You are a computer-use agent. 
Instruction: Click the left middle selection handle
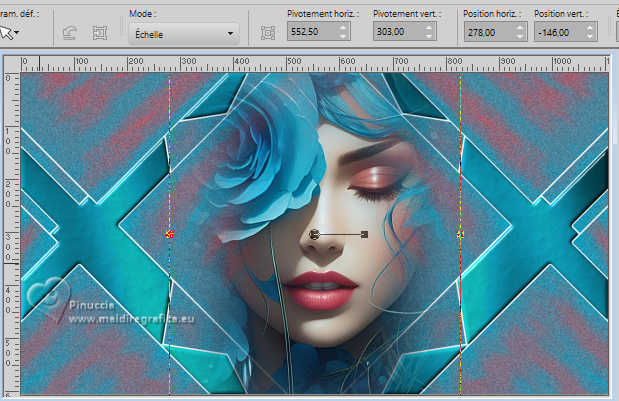(x=169, y=235)
